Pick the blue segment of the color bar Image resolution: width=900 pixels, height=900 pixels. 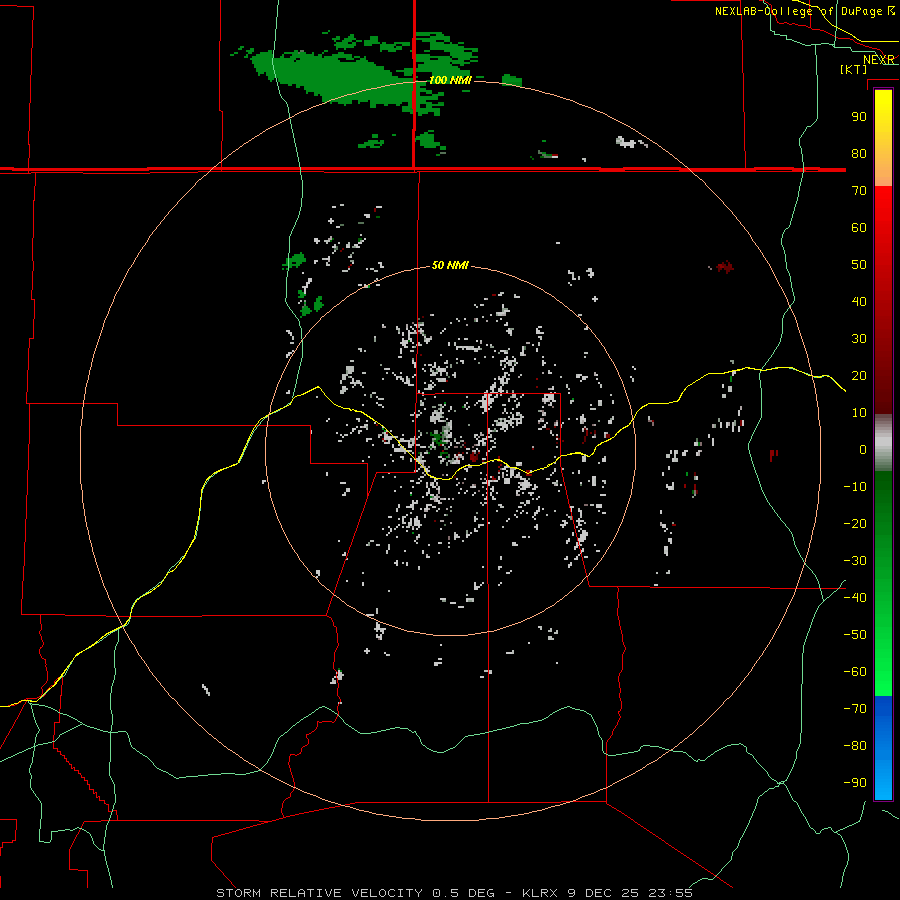[x=883, y=748]
